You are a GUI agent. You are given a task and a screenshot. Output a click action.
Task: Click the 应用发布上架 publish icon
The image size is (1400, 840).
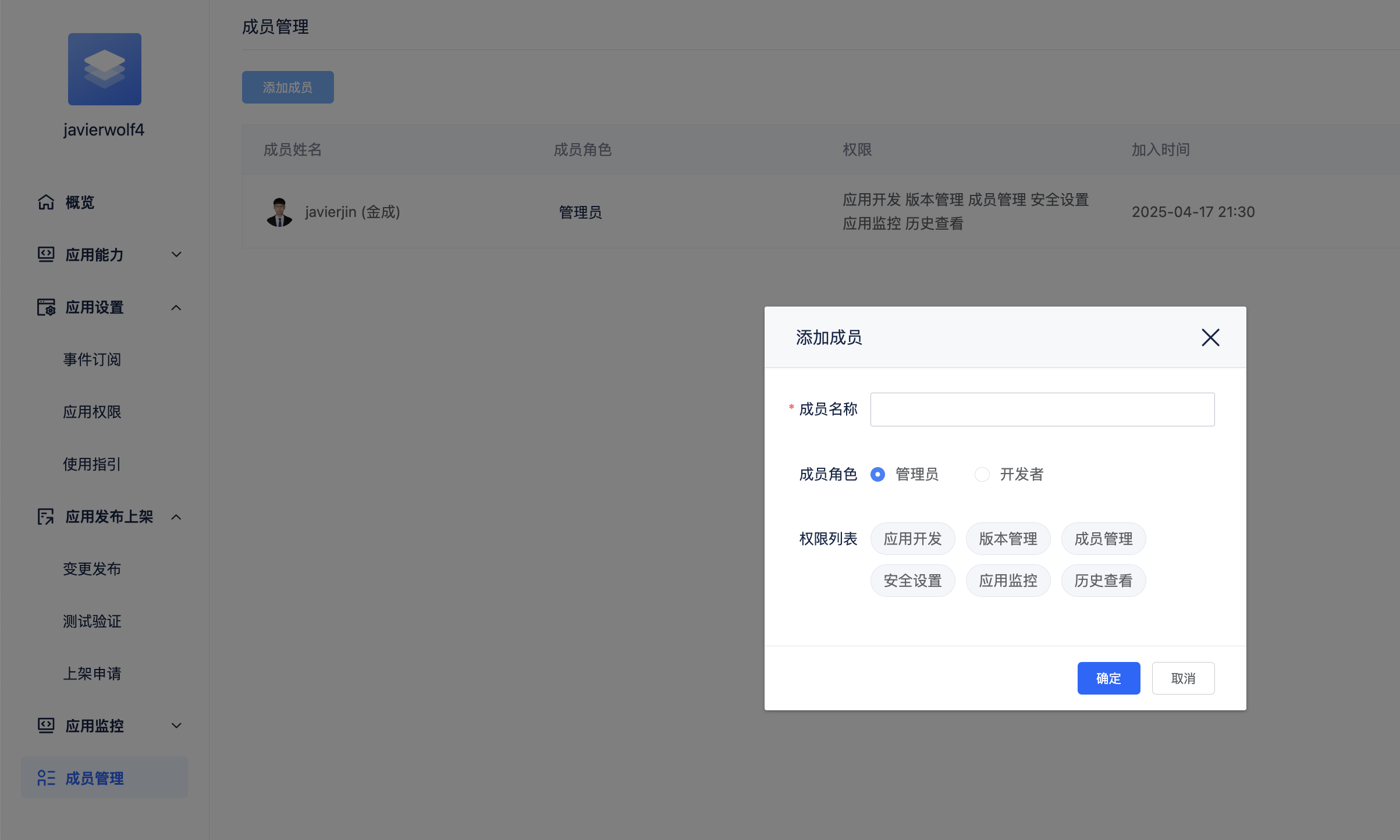tap(46, 517)
